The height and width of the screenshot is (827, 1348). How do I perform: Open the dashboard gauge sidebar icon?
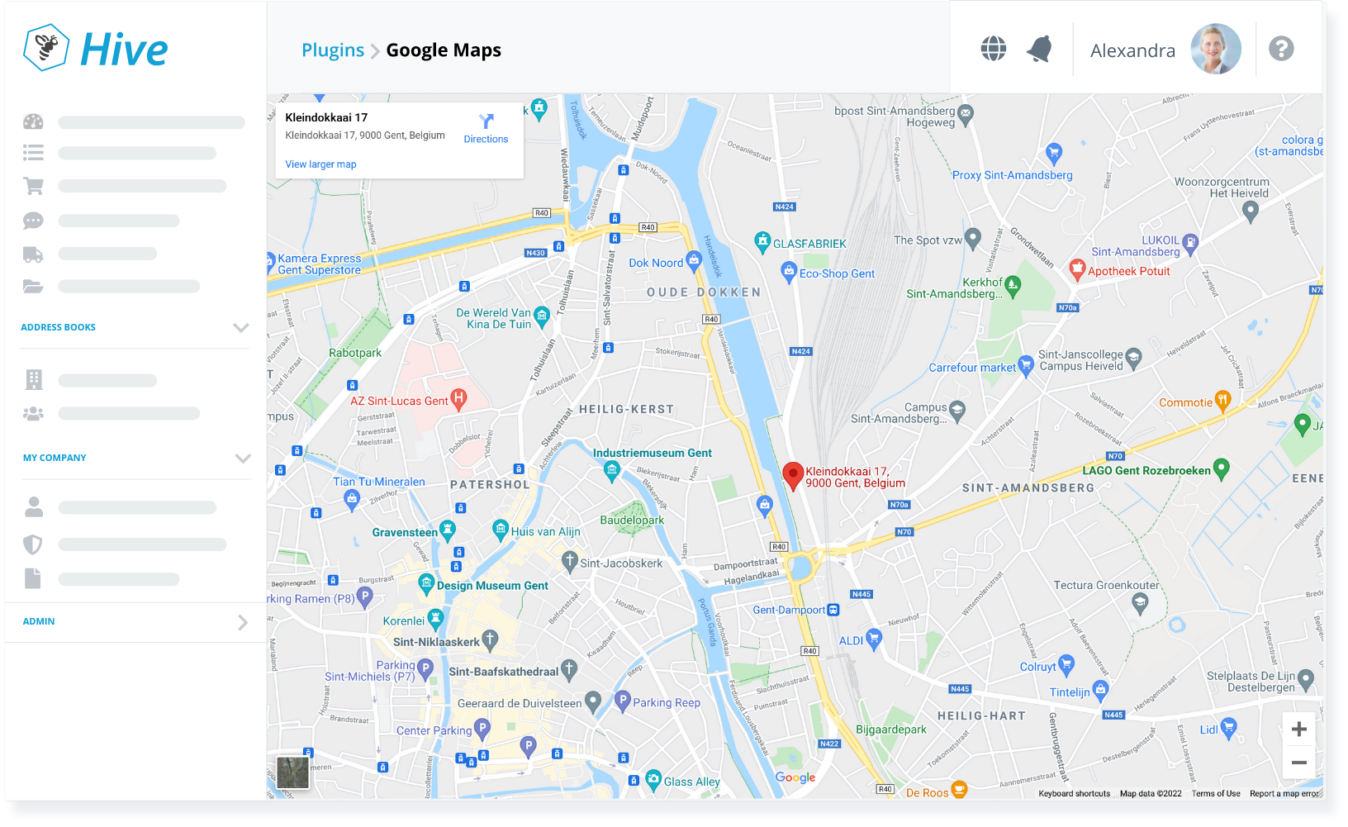34,122
